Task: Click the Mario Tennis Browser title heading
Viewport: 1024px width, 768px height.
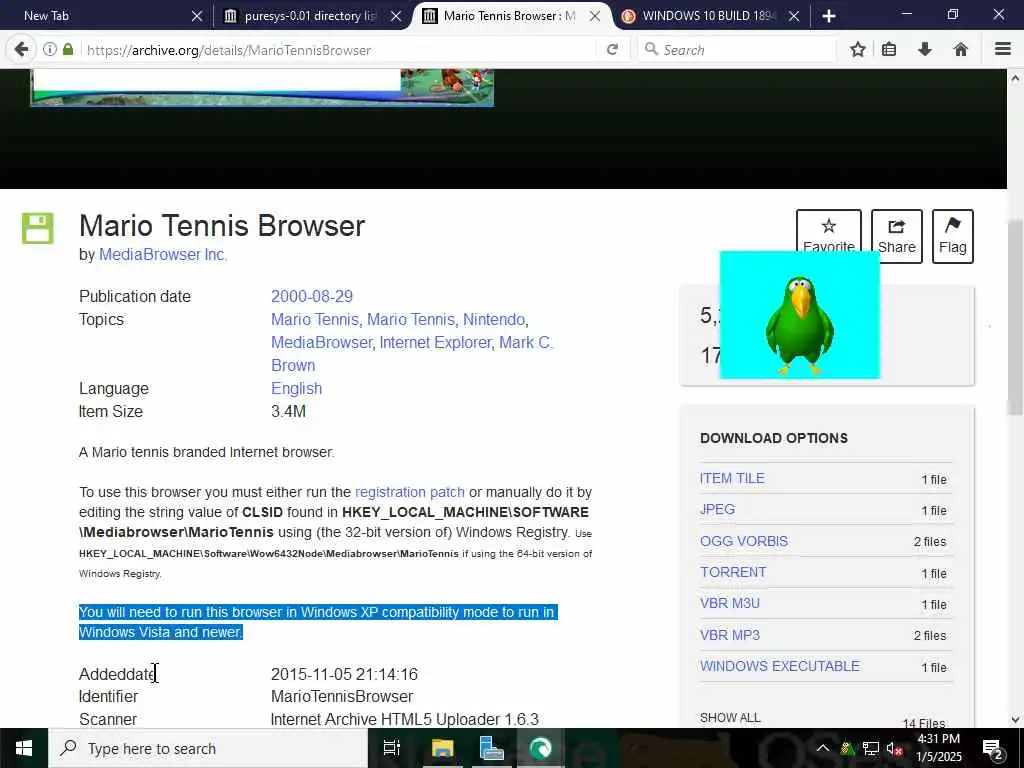Action: (x=222, y=226)
